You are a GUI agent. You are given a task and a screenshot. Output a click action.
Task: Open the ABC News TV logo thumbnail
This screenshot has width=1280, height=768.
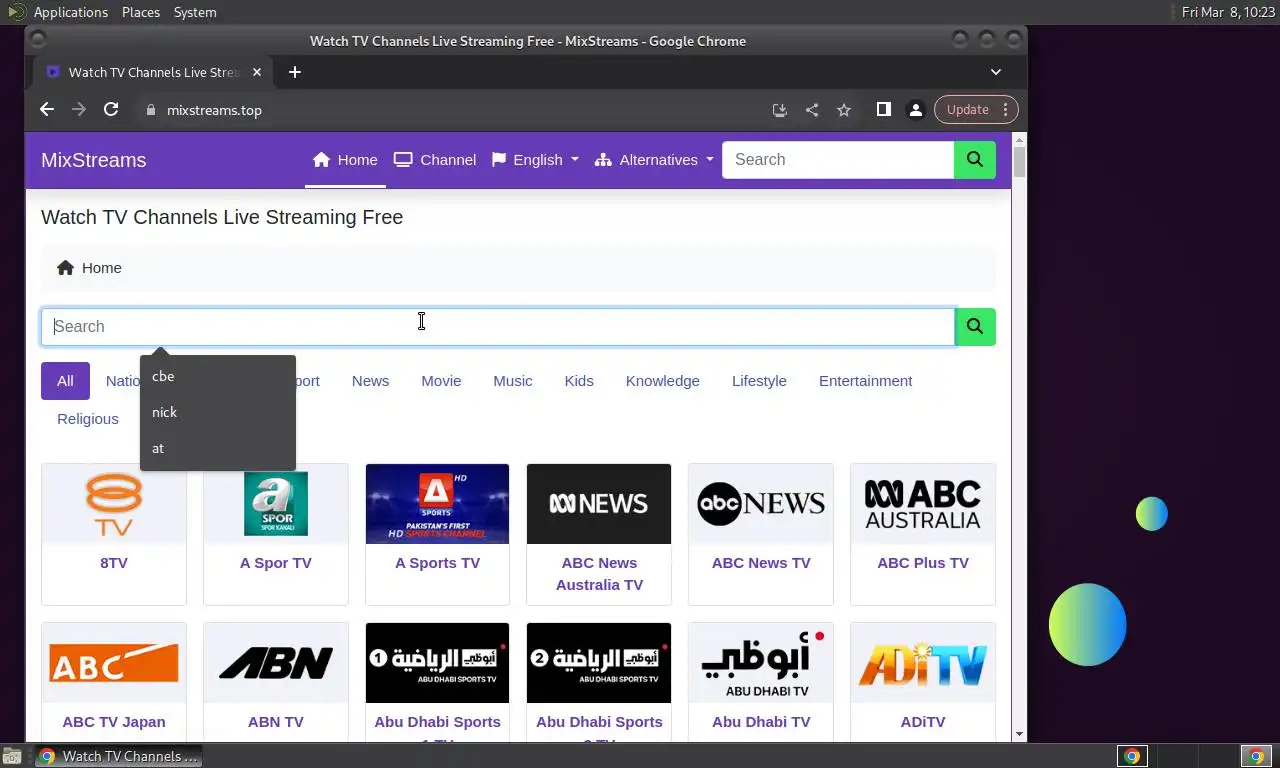761,504
